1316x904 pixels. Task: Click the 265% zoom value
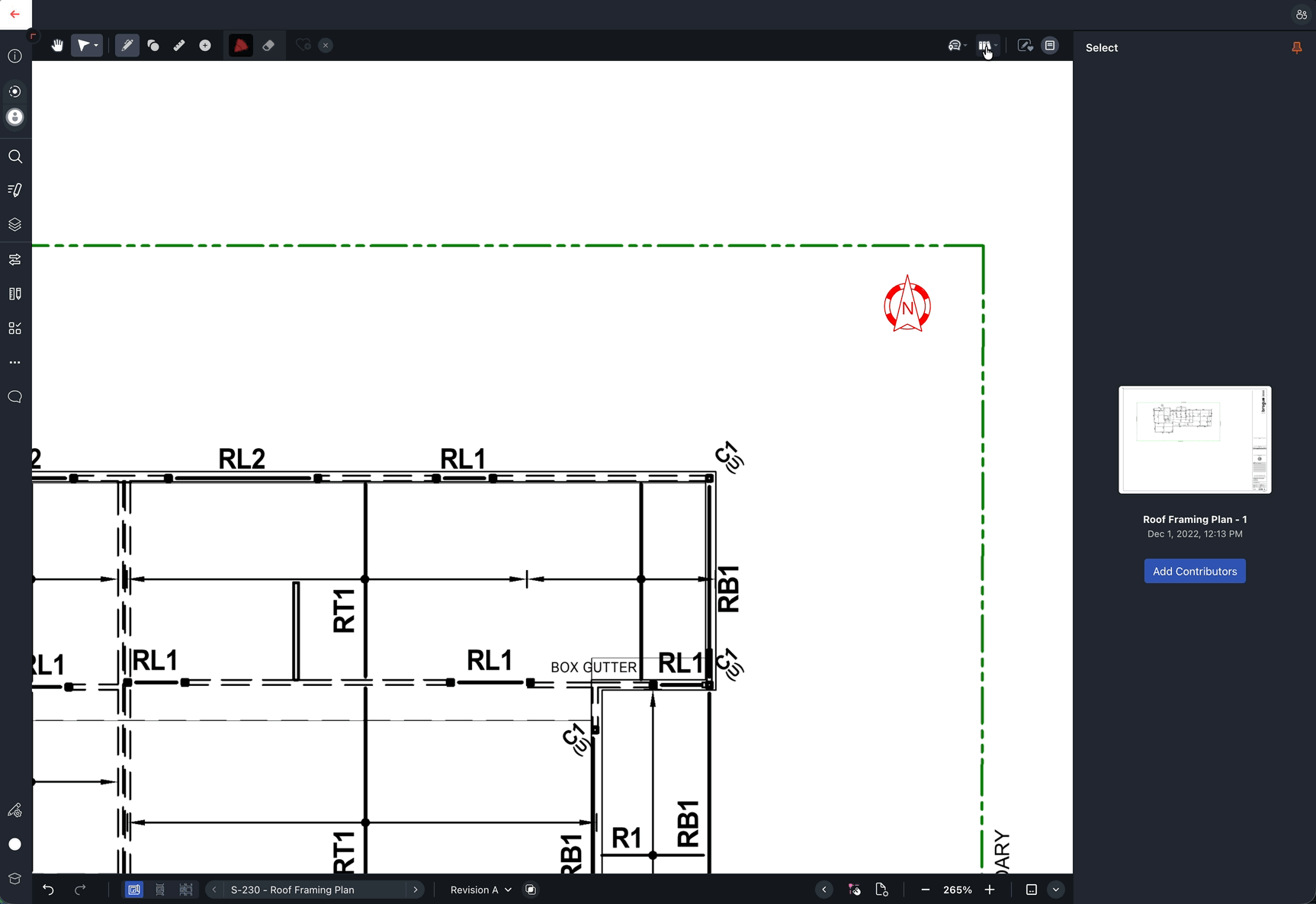[x=958, y=890]
